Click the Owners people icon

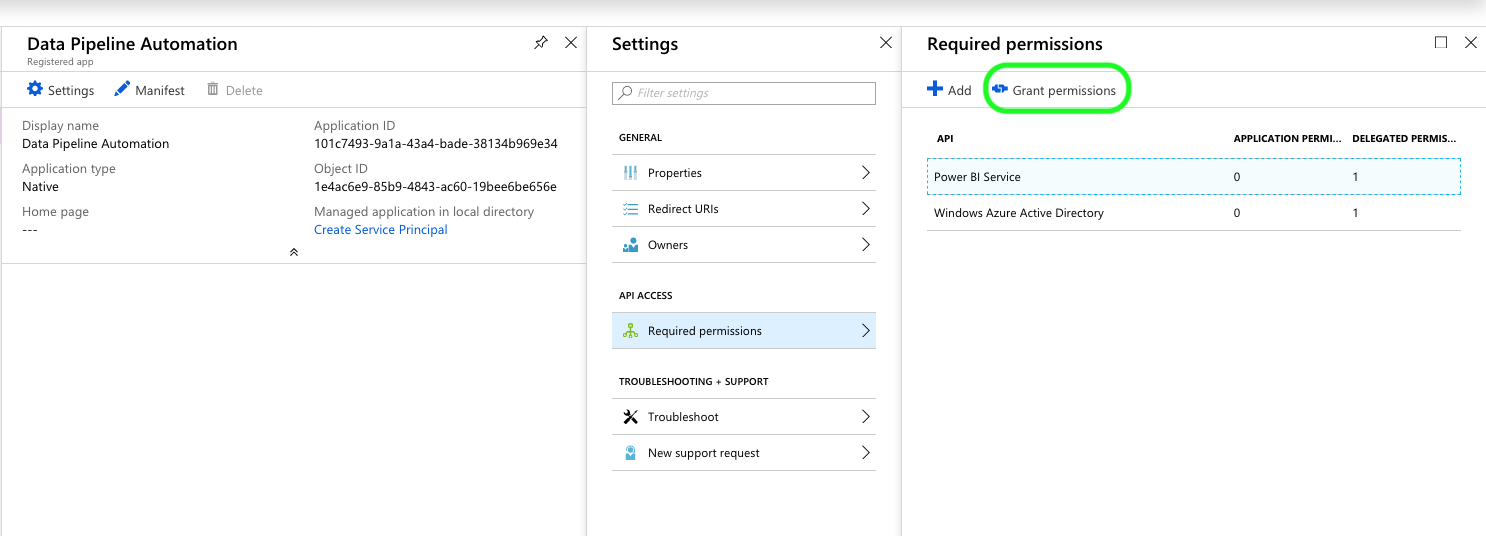click(x=631, y=245)
